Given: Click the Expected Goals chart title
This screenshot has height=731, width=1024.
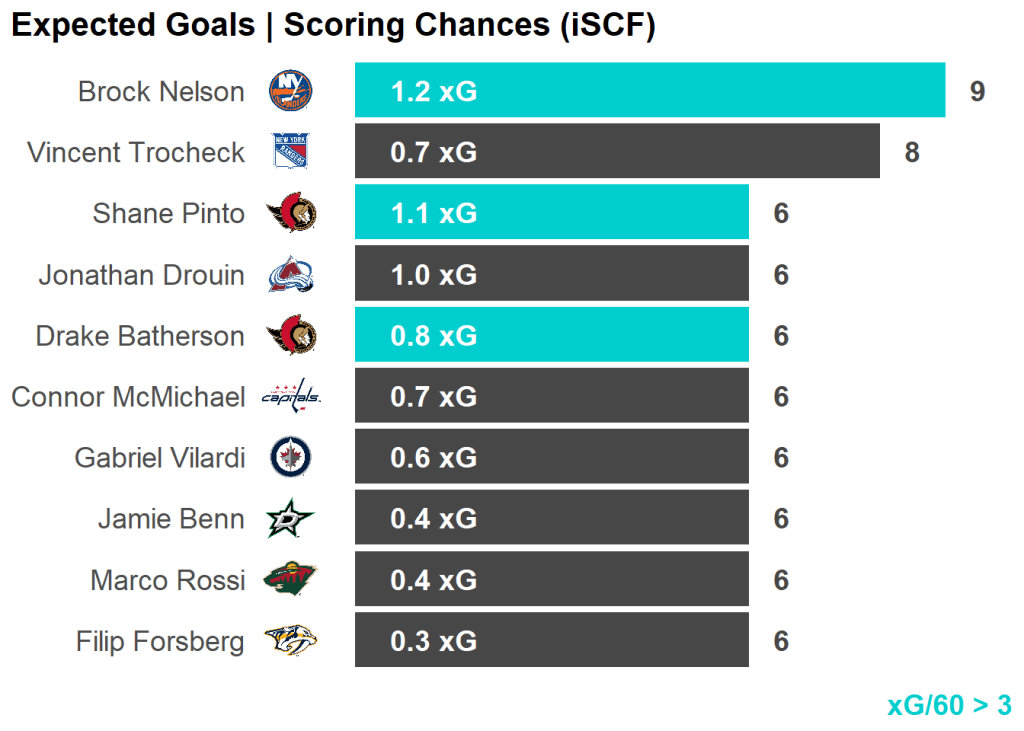Looking at the screenshot, I should tap(333, 26).
